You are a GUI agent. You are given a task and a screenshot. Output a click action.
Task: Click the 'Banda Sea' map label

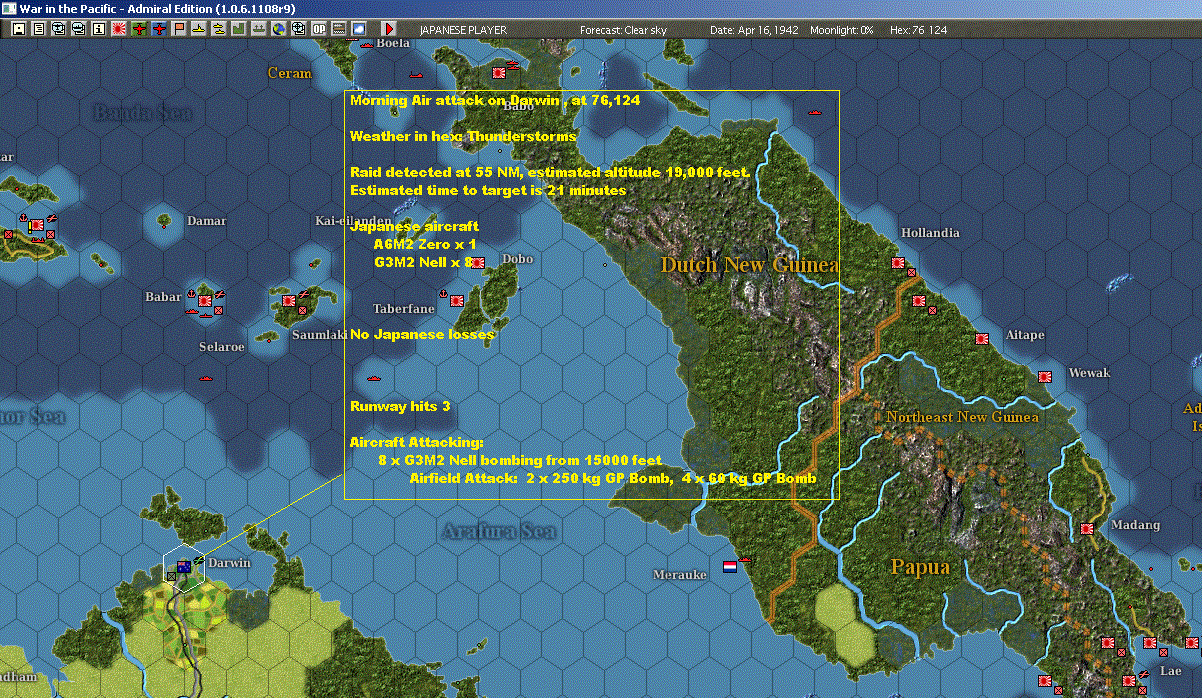pos(143,112)
